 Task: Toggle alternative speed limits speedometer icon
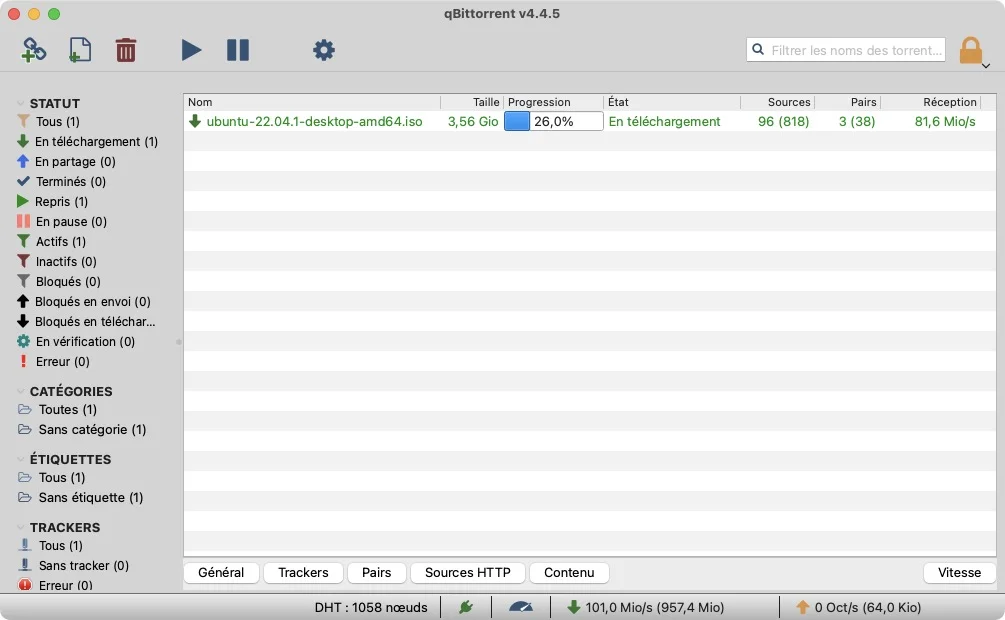pos(520,607)
